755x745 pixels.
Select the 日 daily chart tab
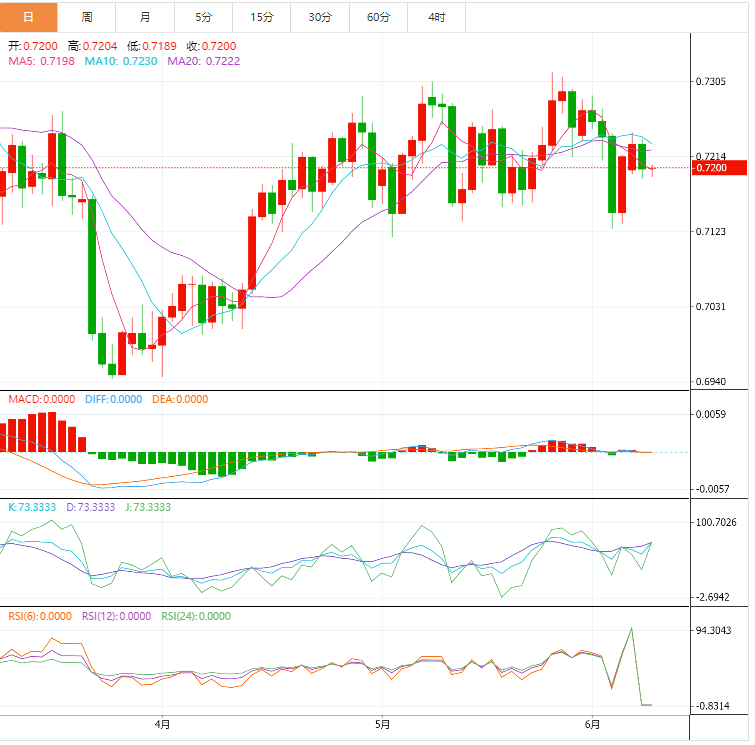28,17
